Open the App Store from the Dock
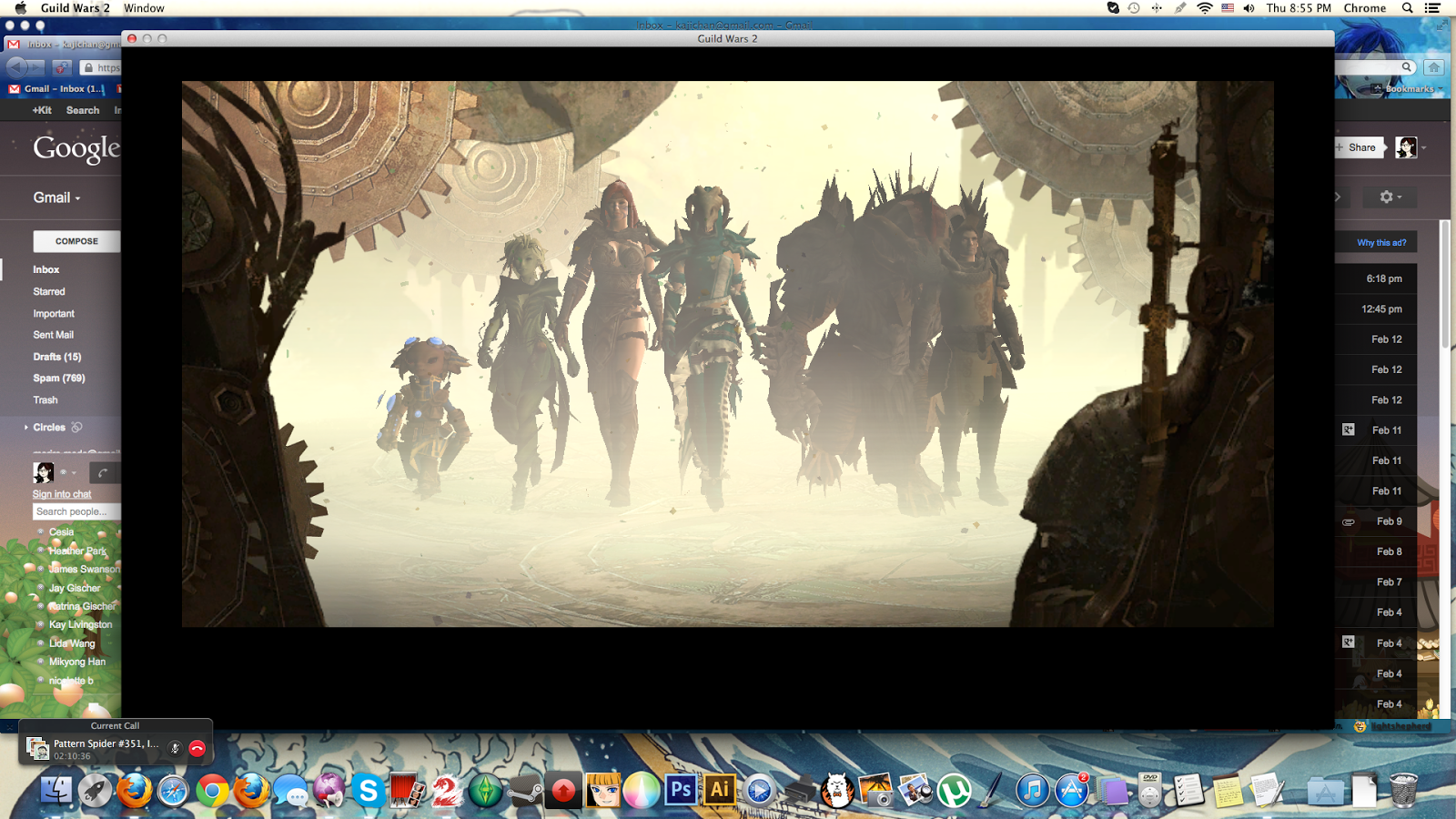 coord(1071,790)
